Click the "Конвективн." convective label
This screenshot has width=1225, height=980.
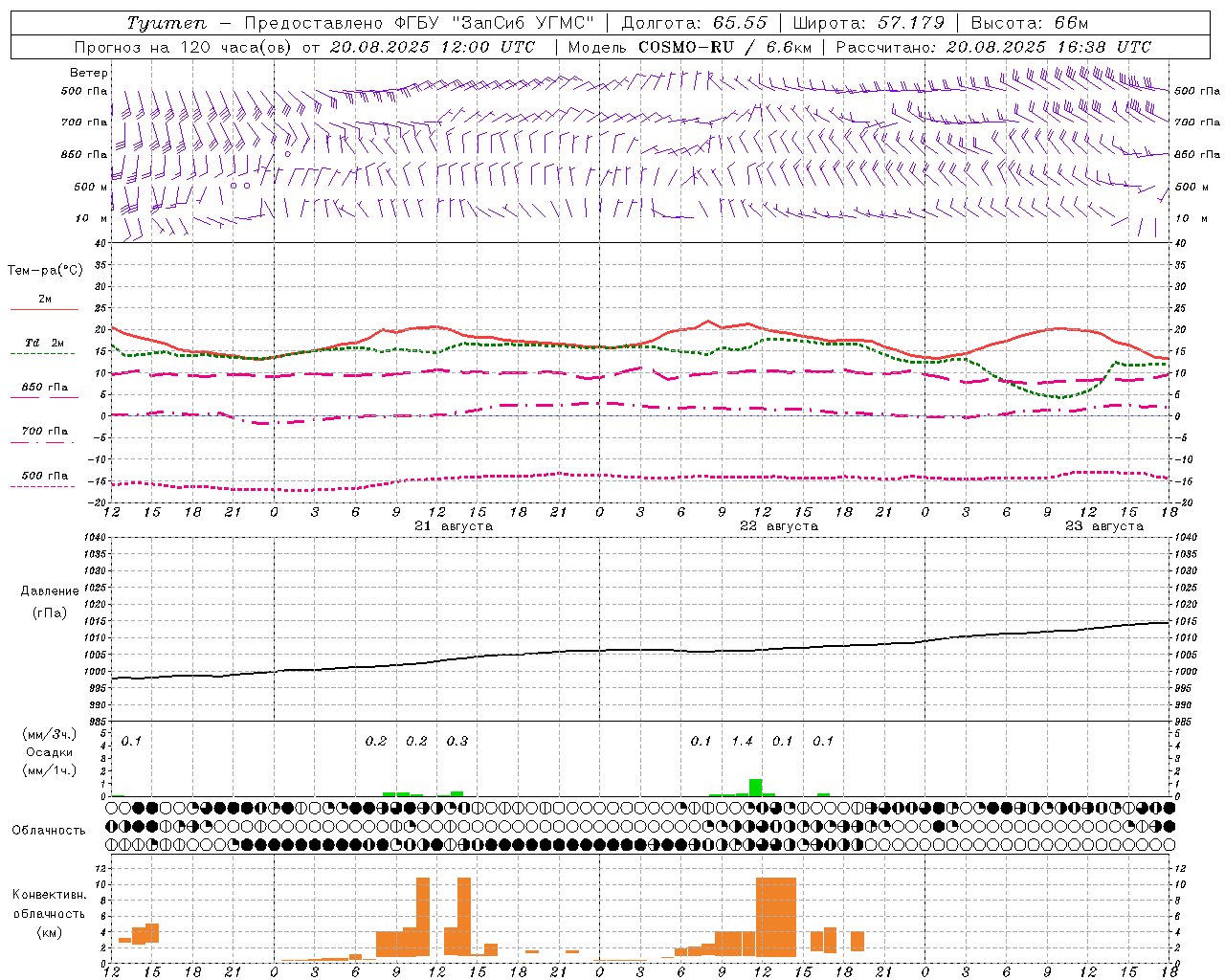49,895
